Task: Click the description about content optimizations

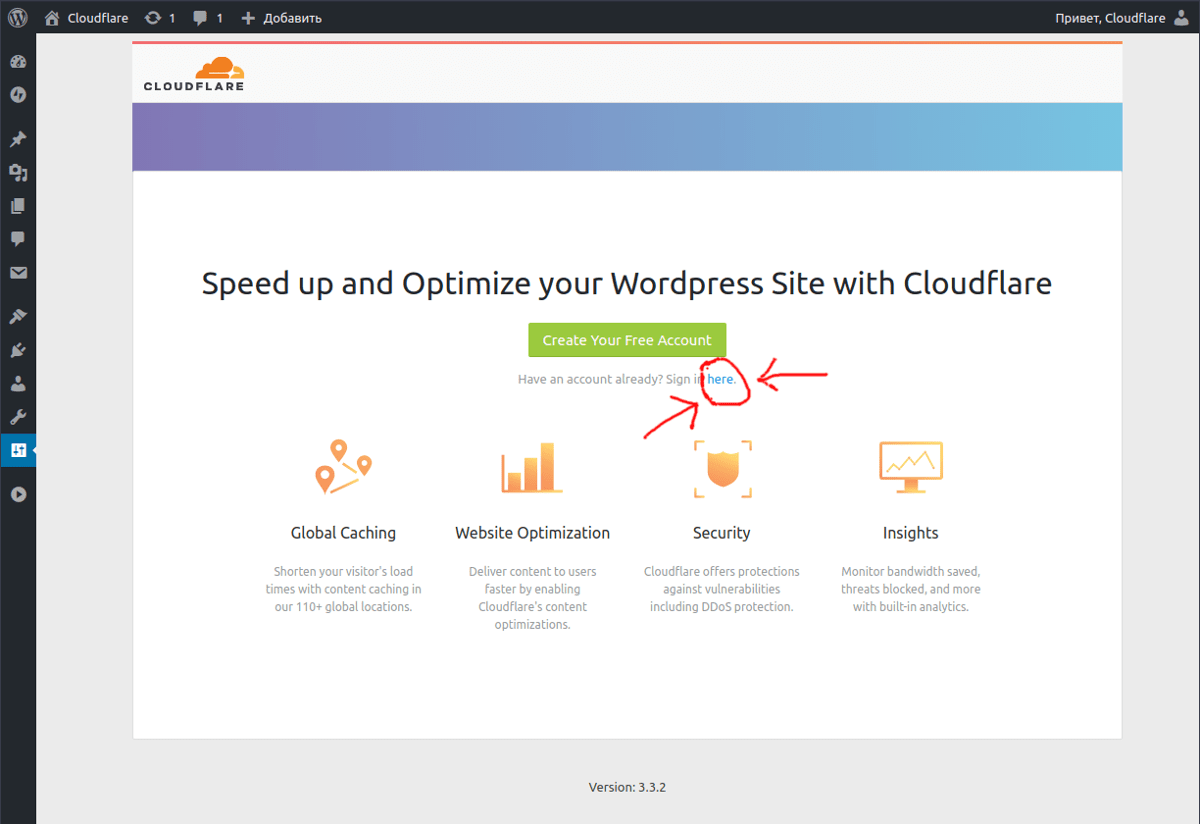Action: (532, 598)
